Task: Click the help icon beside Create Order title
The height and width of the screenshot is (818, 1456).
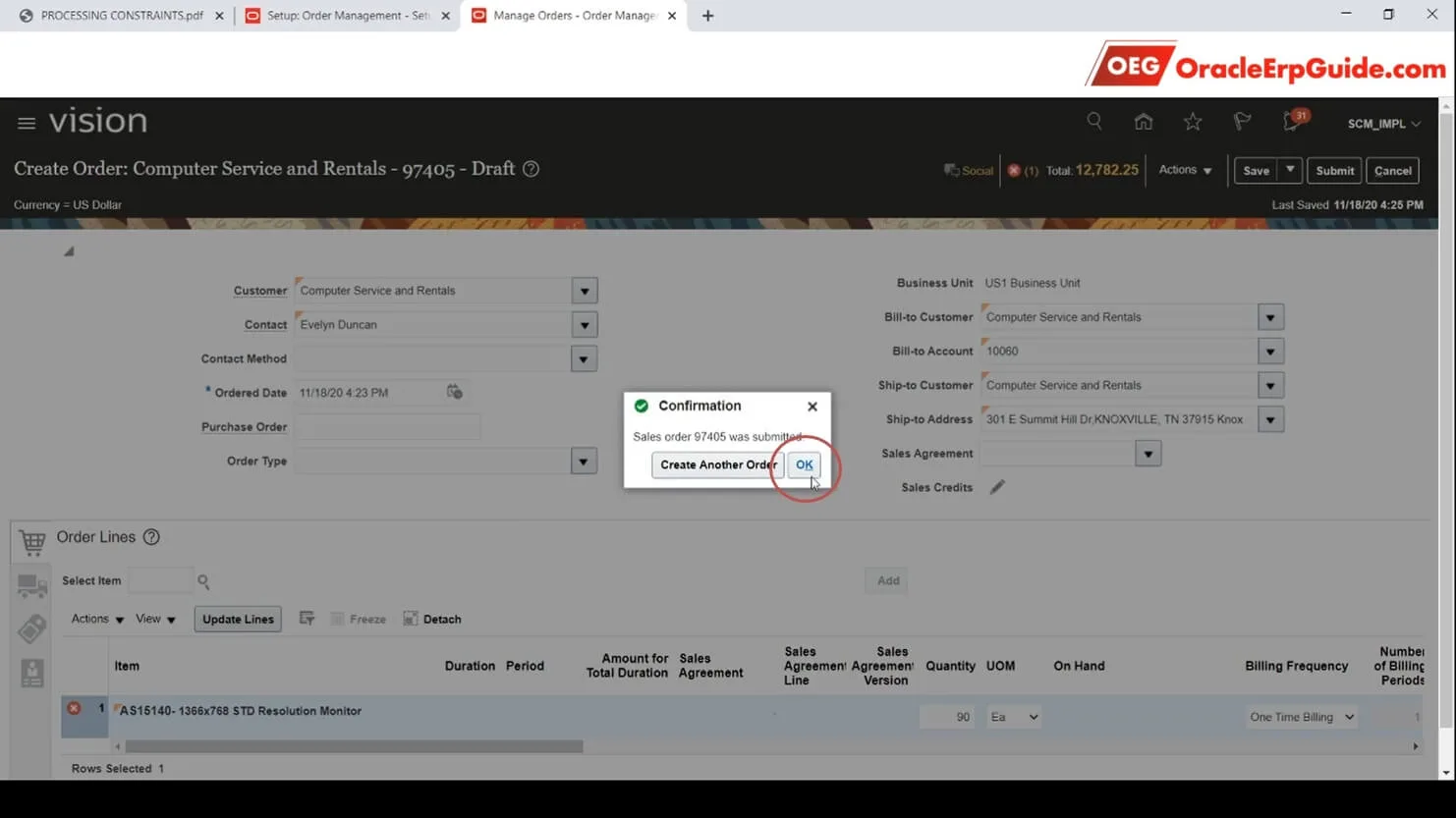Action: point(531,169)
